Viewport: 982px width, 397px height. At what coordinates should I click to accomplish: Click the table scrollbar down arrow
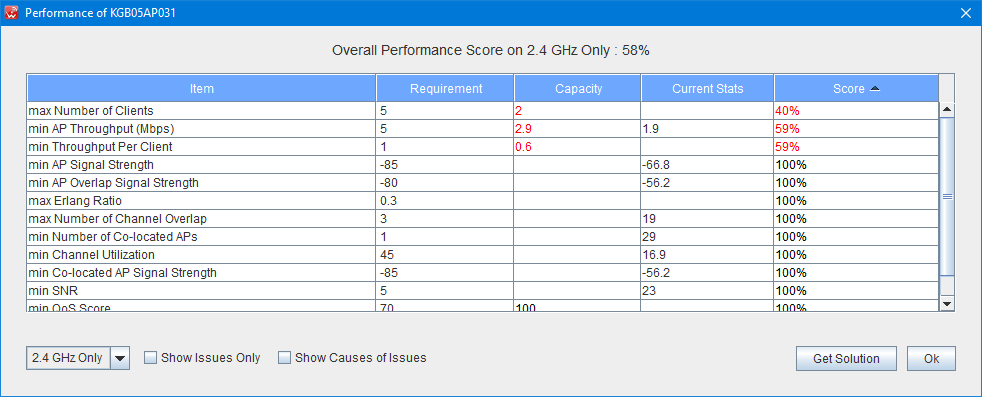pyautogui.click(x=947, y=303)
